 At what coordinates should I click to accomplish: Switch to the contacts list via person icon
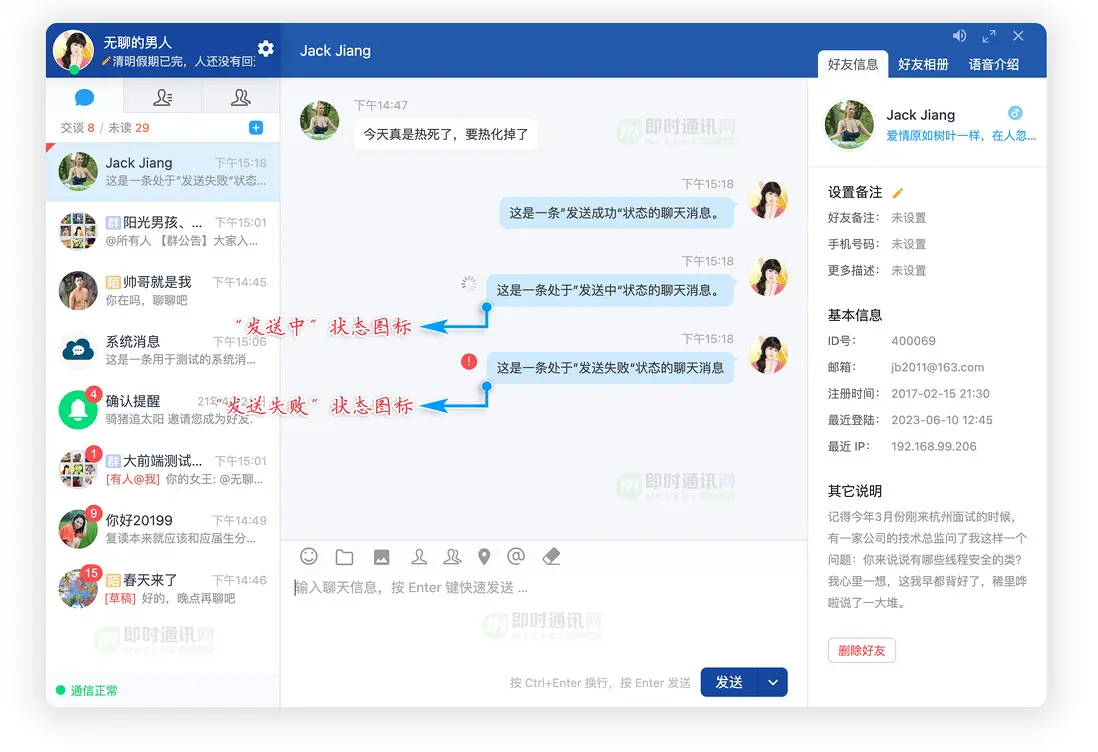coord(163,96)
